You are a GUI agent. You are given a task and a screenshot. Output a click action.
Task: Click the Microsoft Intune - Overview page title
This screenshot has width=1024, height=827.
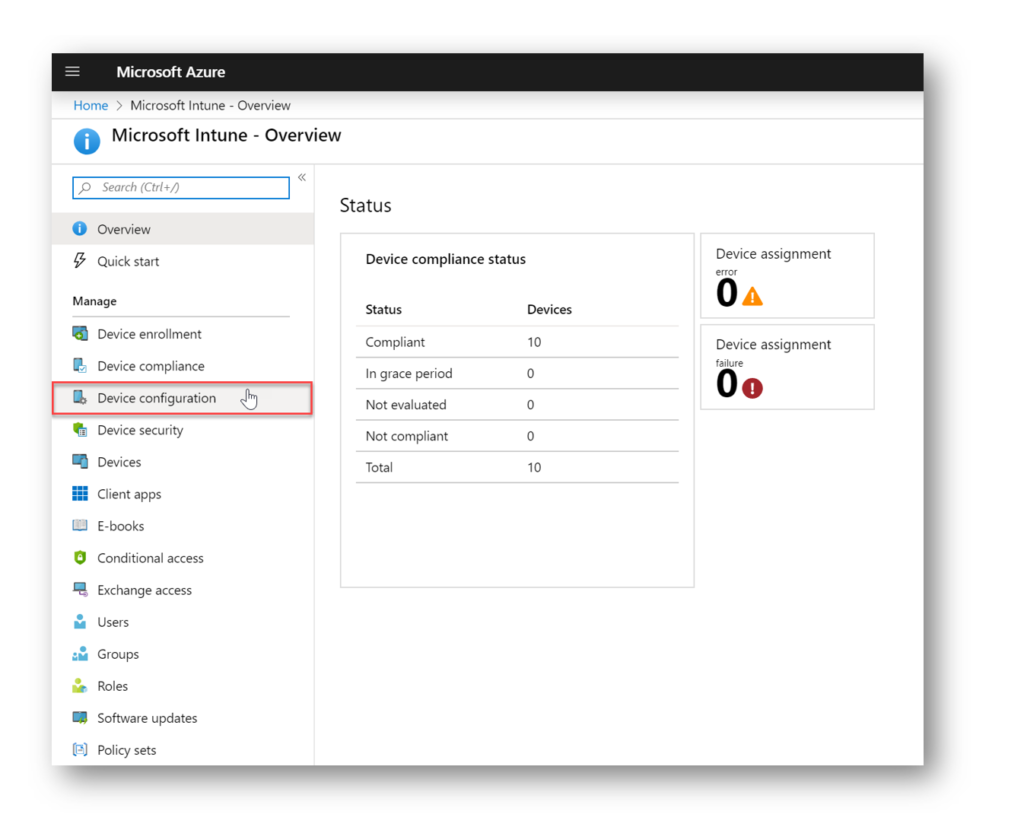point(226,135)
